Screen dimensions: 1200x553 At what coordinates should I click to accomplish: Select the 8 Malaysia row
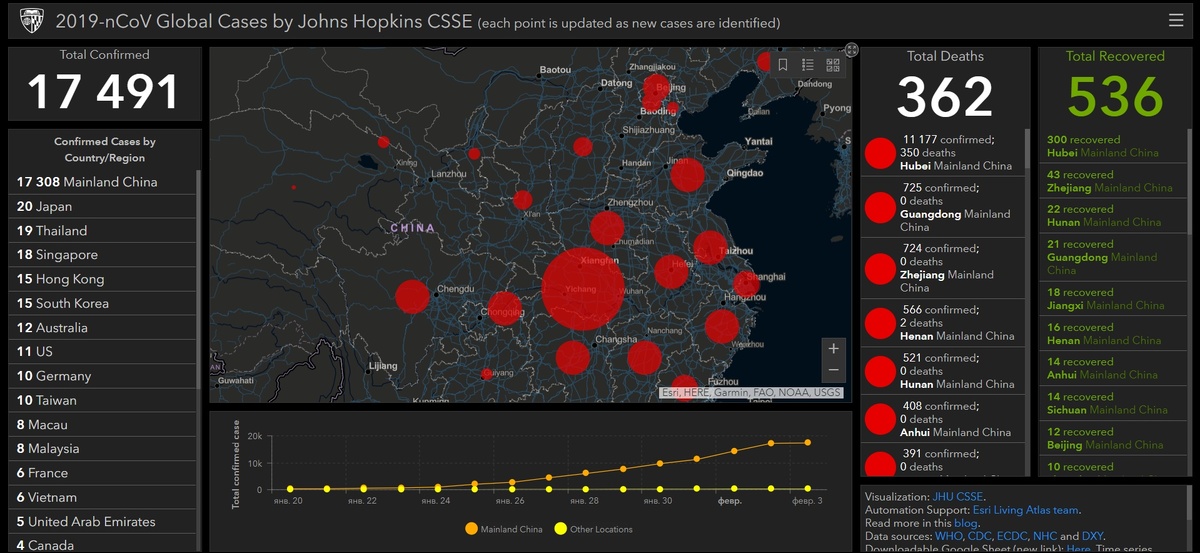pyautogui.click(x=103, y=448)
